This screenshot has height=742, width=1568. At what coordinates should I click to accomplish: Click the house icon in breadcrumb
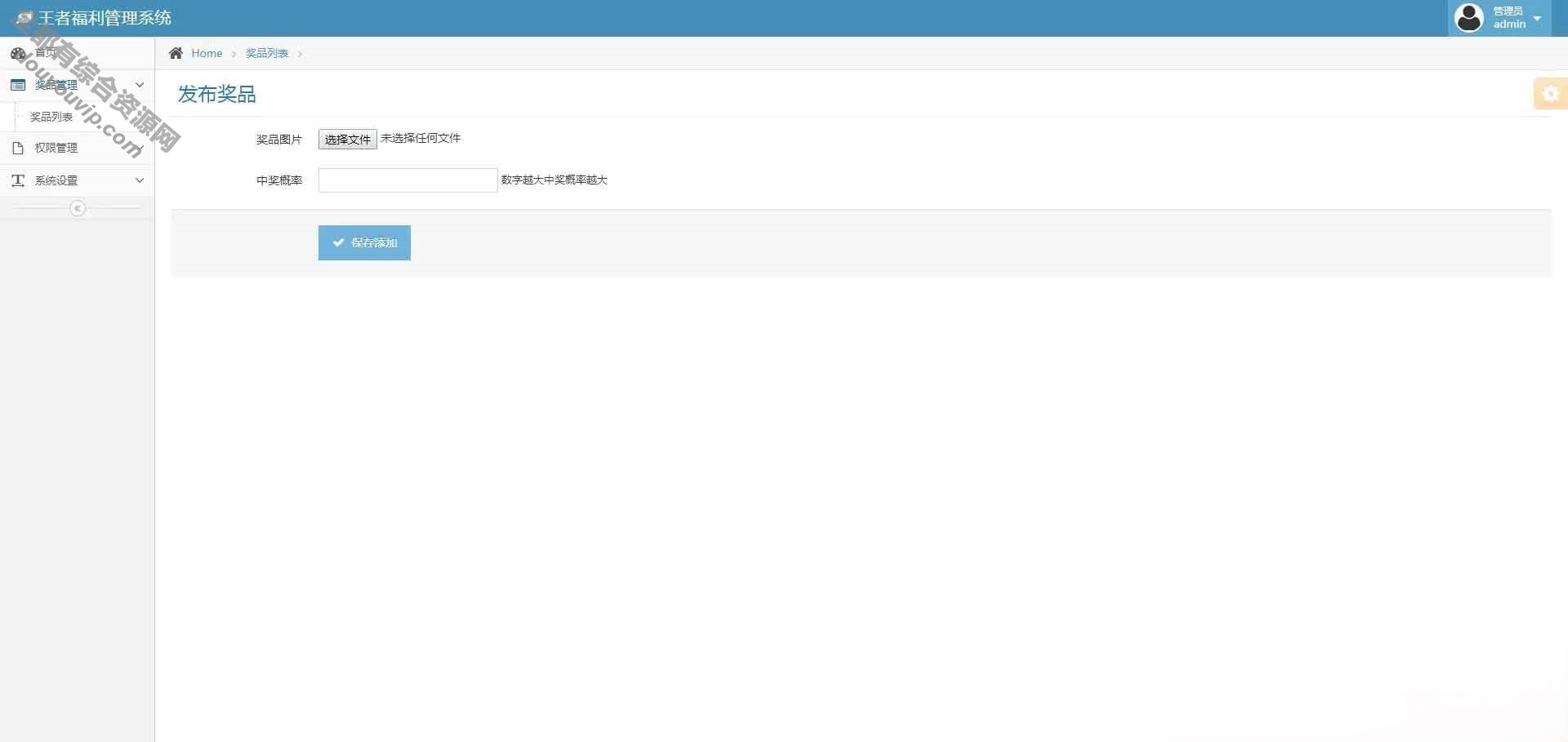coord(176,53)
